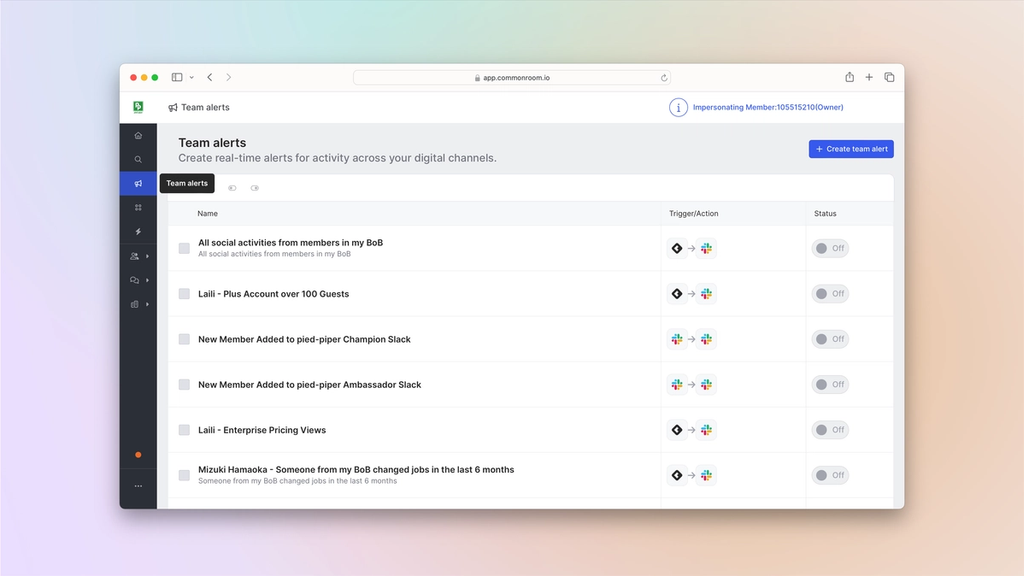Click the search icon in sidebar
Image resolution: width=1024 pixels, height=576 pixels.
click(x=138, y=159)
